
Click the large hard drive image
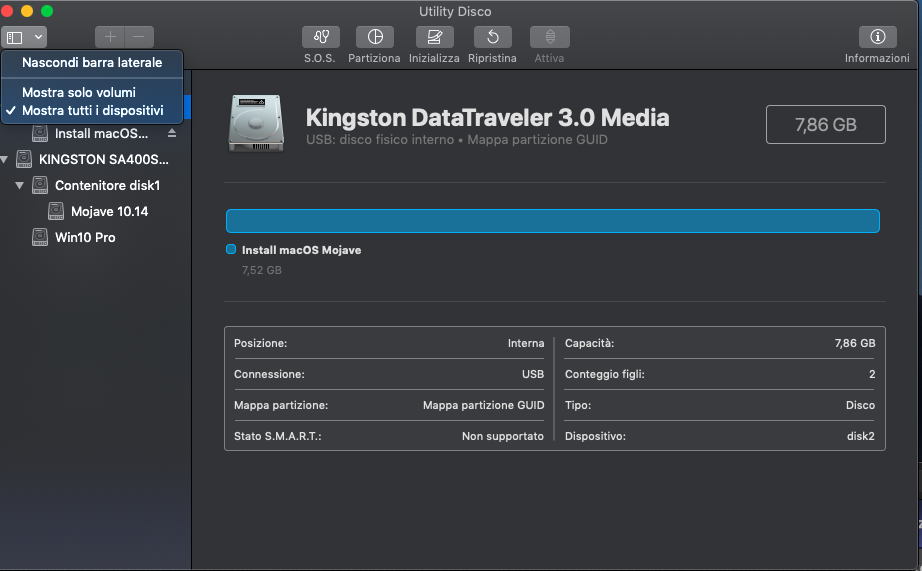[x=256, y=123]
